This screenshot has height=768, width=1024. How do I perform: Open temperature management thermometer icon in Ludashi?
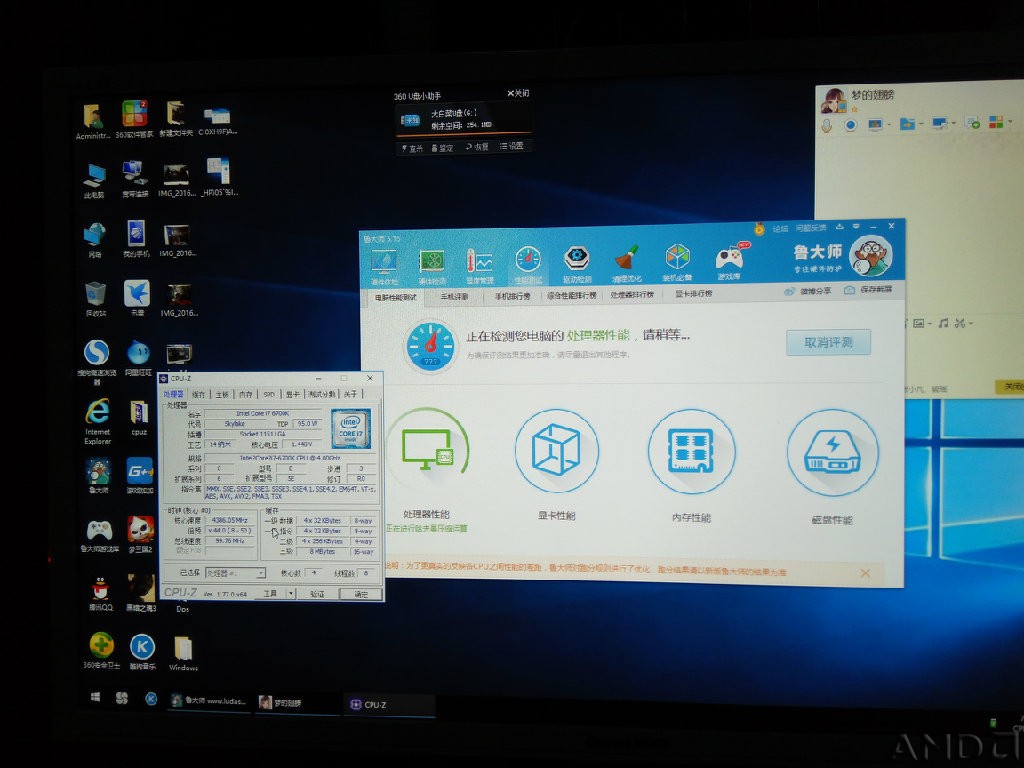(x=479, y=262)
